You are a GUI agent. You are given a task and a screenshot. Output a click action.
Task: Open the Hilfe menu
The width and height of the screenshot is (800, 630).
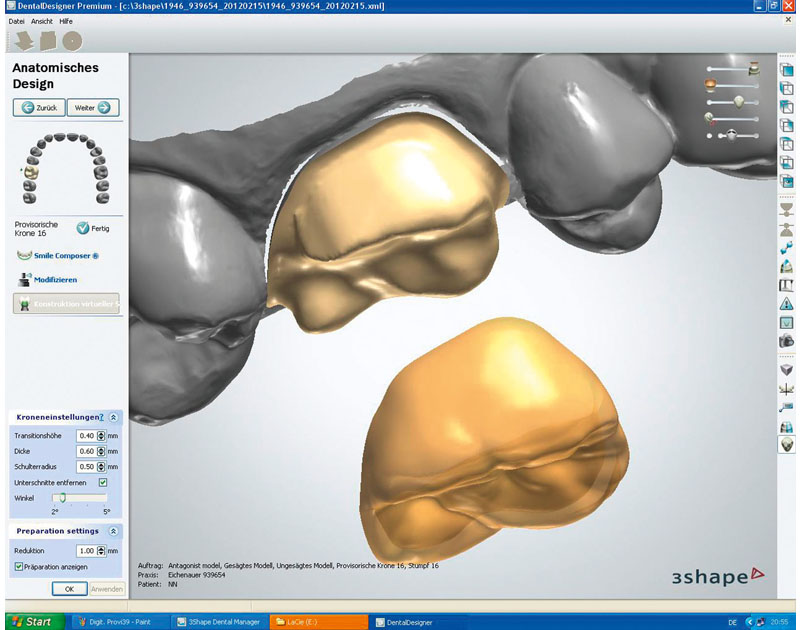coord(66,21)
